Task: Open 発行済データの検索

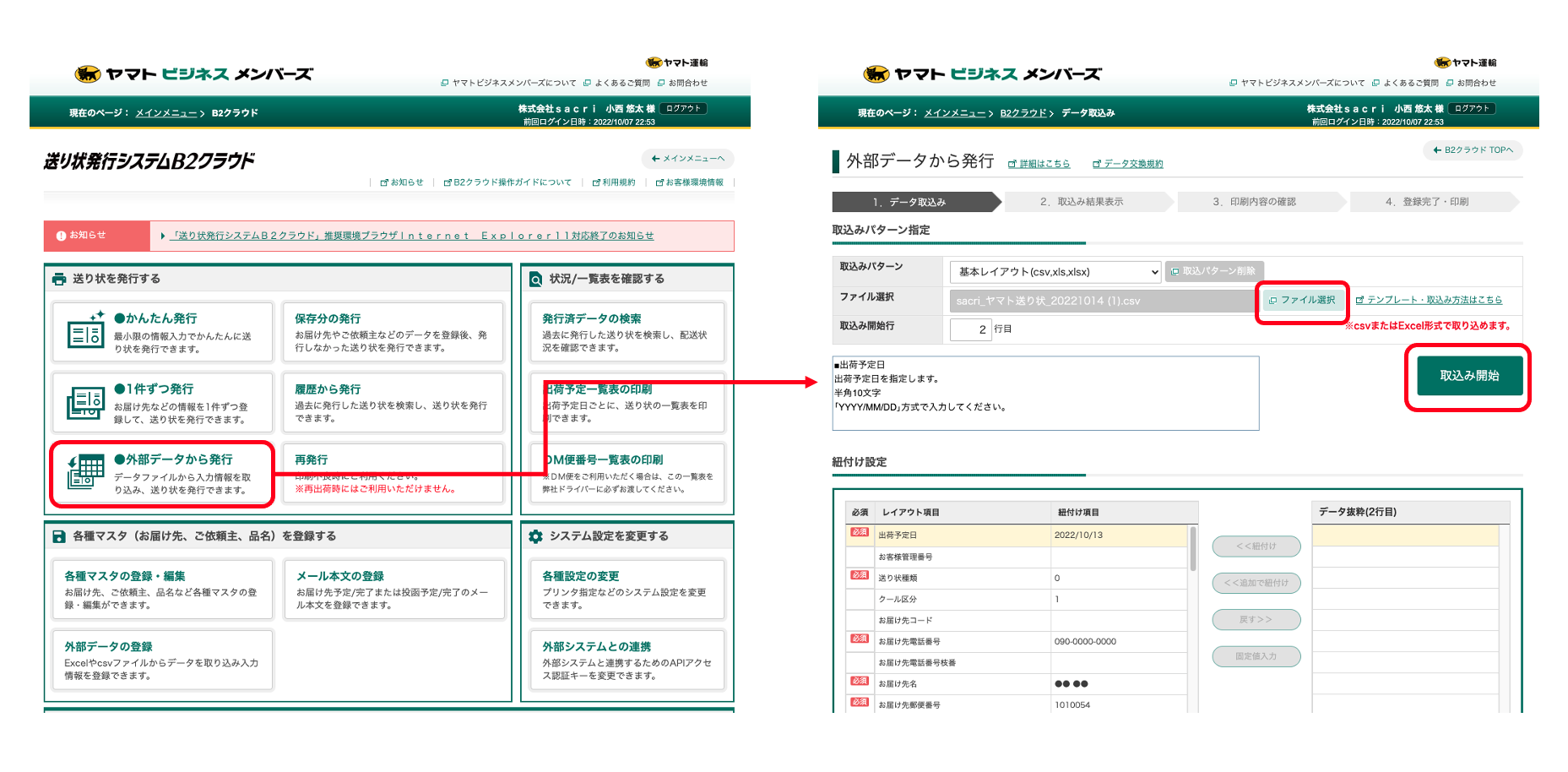Action: coord(627,332)
